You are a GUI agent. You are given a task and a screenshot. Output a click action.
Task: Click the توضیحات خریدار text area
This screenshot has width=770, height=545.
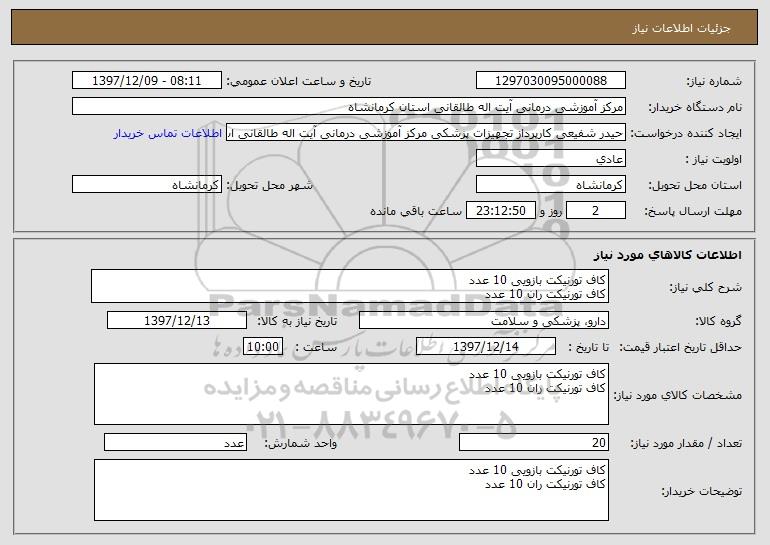351,490
